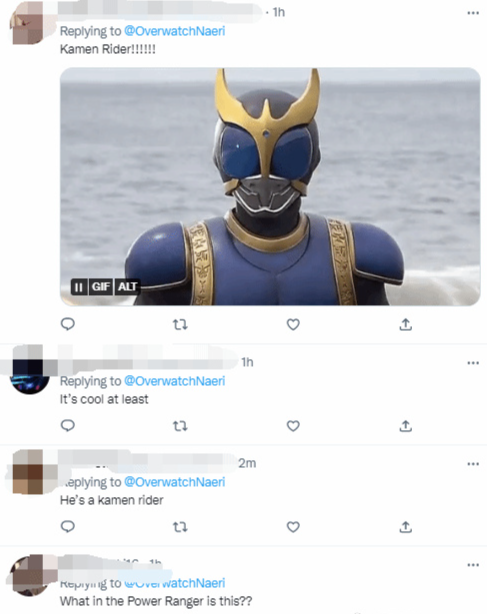Show the ALT description of the GIF
The image size is (487, 614).
pos(127,287)
